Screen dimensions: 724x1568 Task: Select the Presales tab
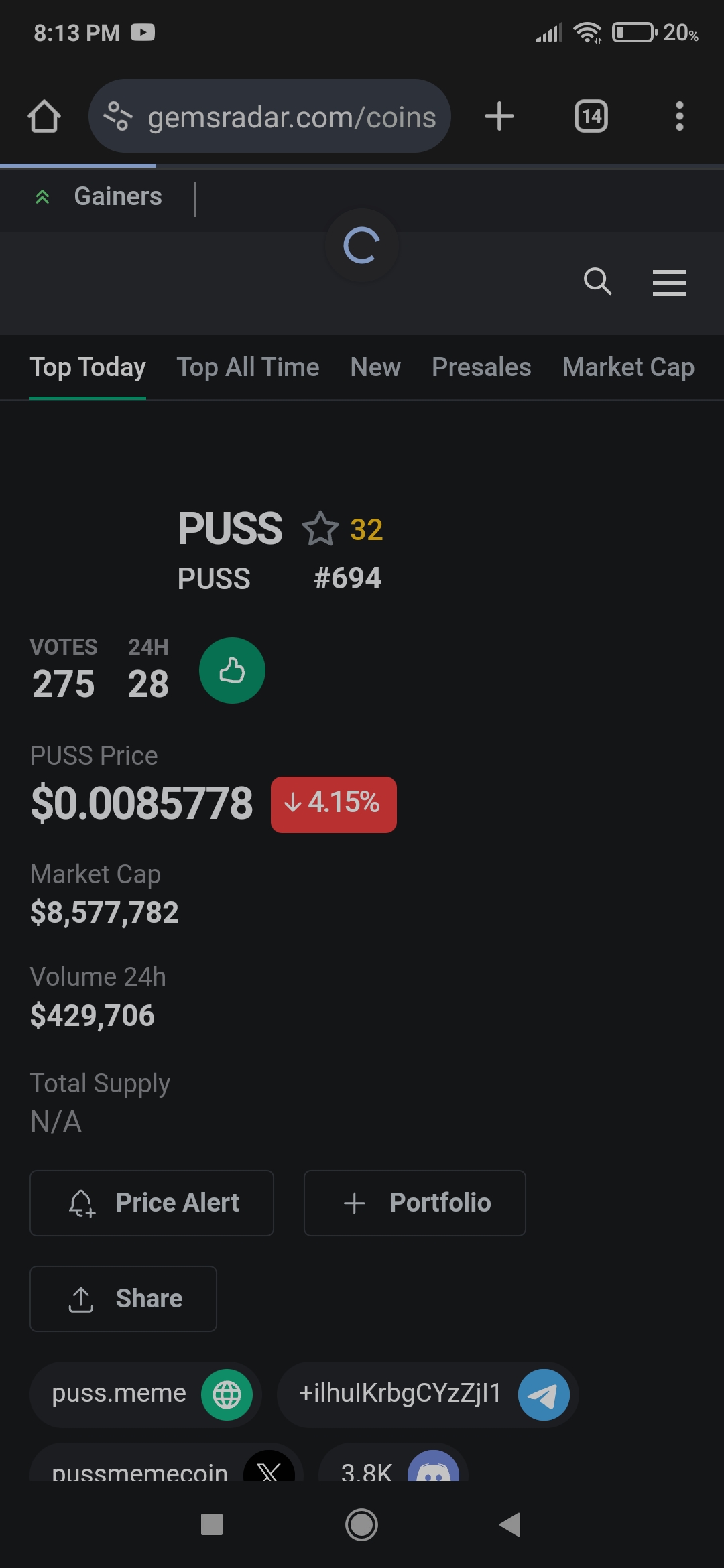(481, 367)
